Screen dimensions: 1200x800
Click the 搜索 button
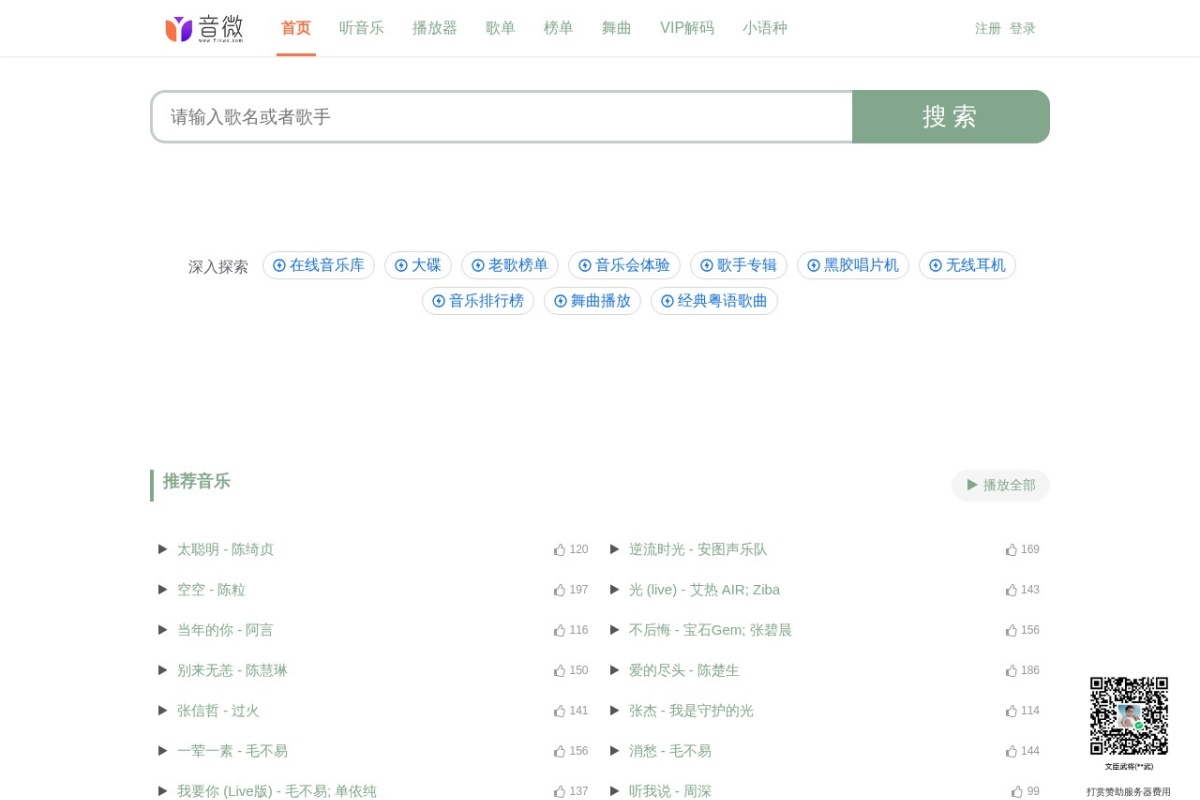(x=950, y=117)
